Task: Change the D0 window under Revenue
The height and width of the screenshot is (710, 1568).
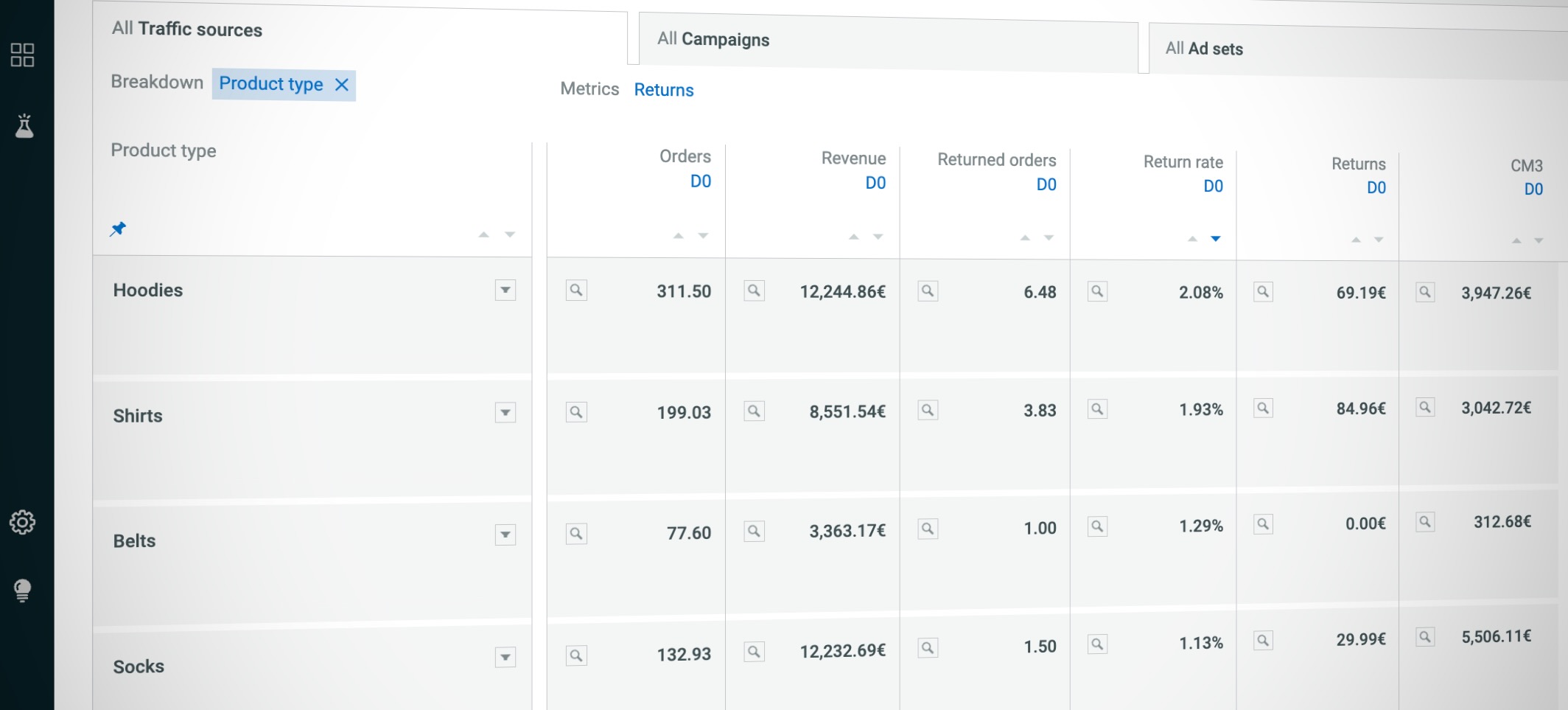Action: (875, 183)
